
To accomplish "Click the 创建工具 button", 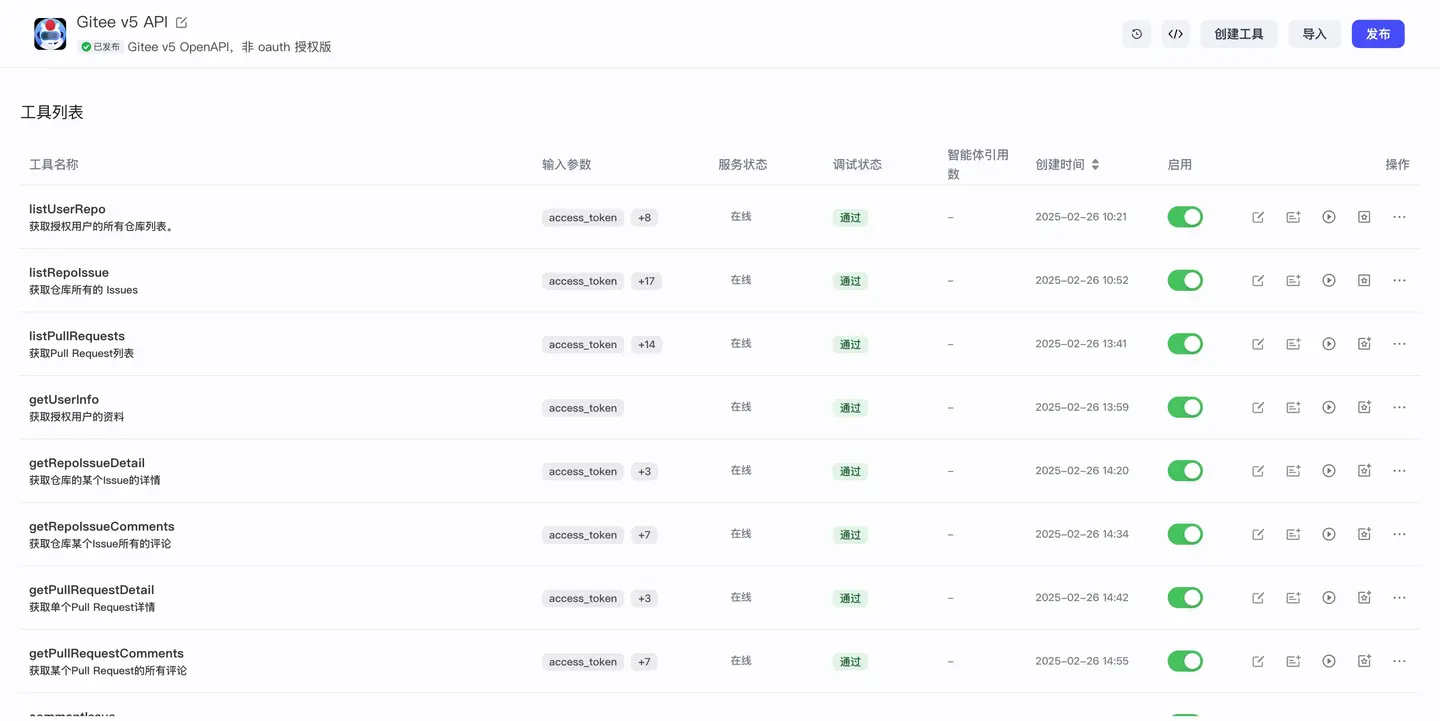I will (1239, 33).
